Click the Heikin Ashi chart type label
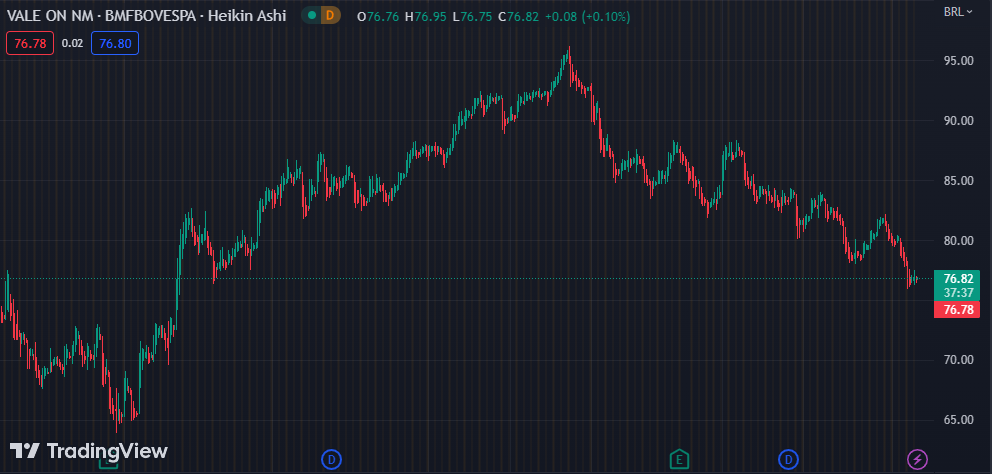The image size is (992, 474). pyautogui.click(x=249, y=16)
